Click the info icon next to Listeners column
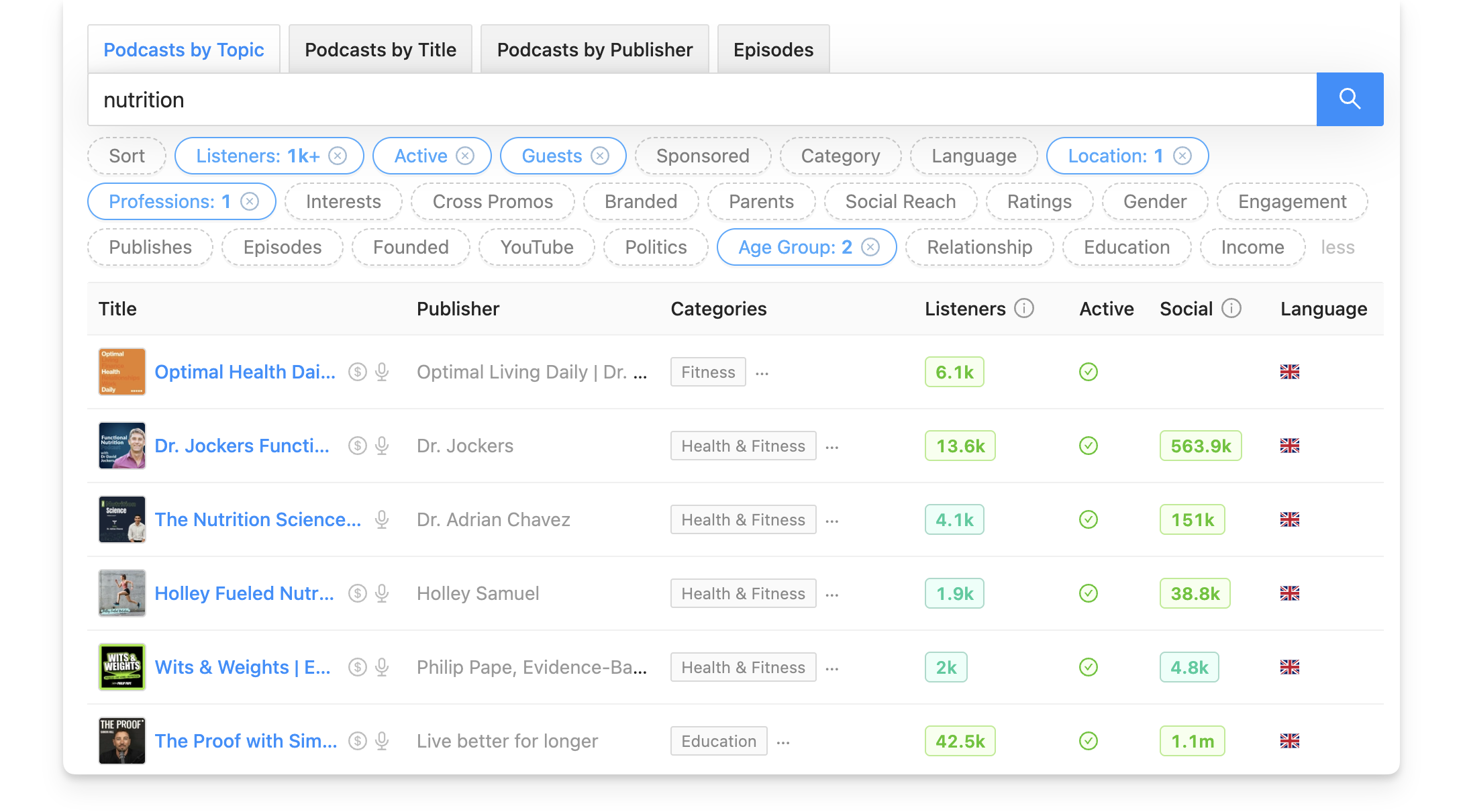The height and width of the screenshot is (812, 1463). point(1023,309)
